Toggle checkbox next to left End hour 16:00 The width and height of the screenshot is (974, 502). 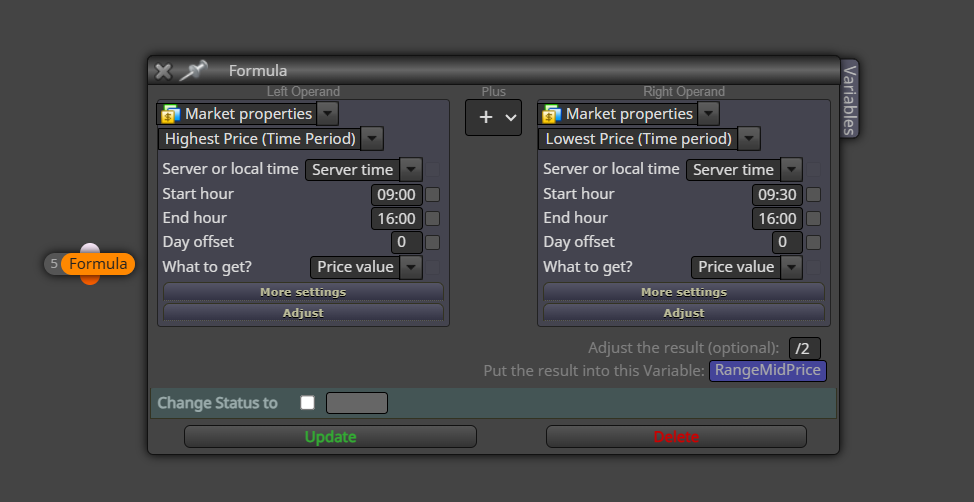pyautogui.click(x=432, y=218)
